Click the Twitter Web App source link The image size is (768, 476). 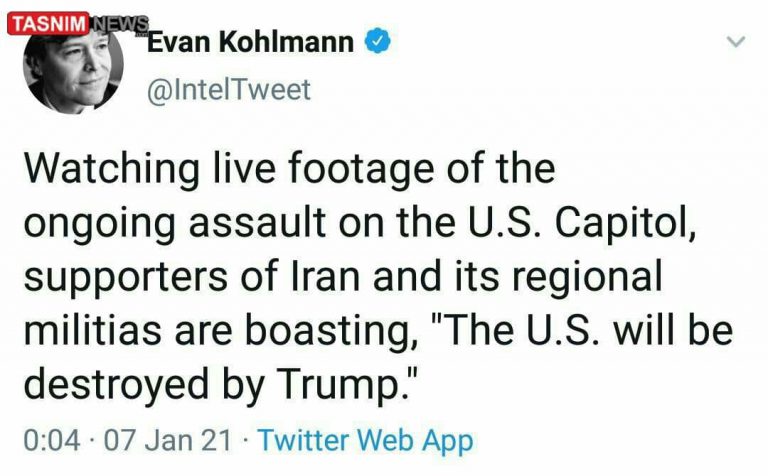tap(366, 440)
